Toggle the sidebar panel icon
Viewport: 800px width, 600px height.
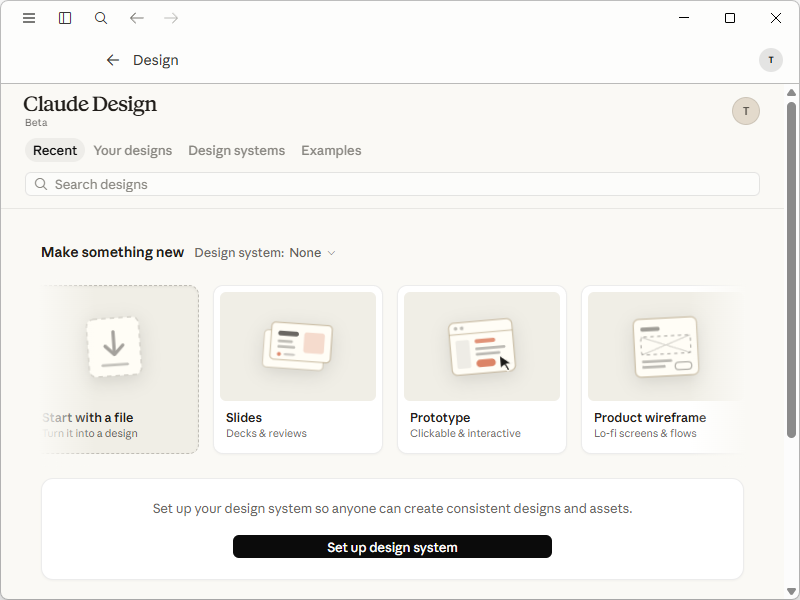click(x=65, y=18)
